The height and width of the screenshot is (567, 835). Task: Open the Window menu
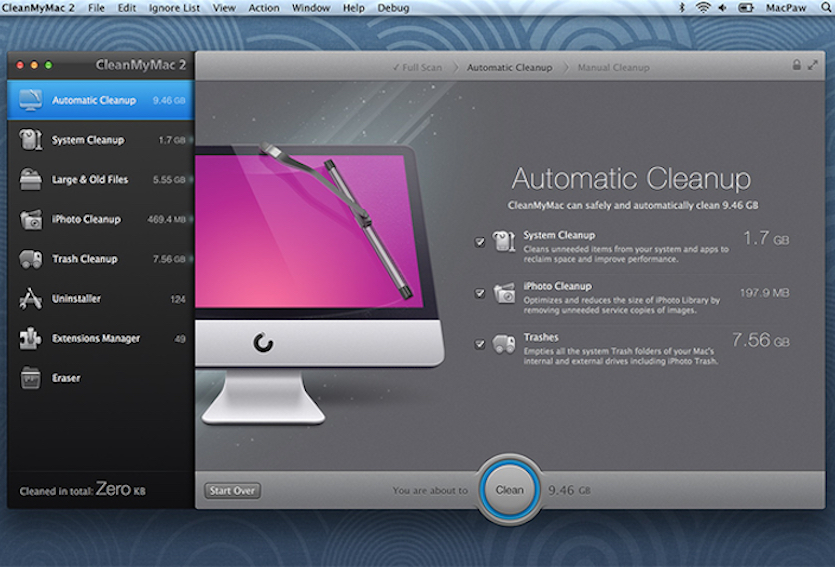[310, 7]
